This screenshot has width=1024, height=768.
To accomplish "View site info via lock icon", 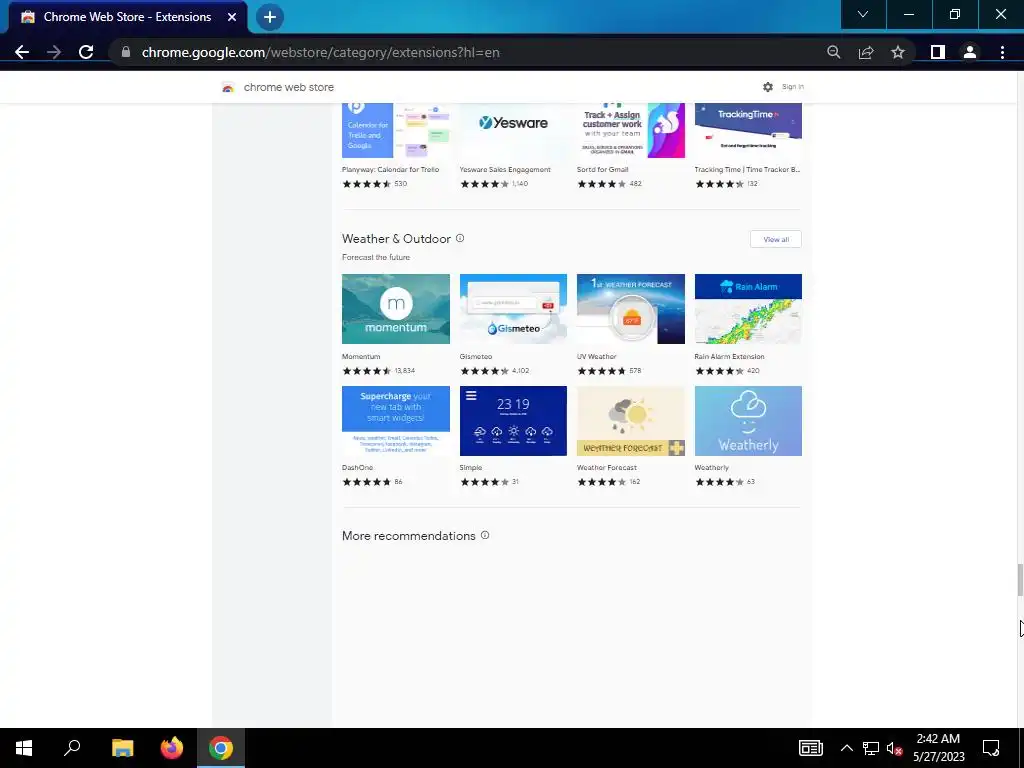I will click(125, 52).
